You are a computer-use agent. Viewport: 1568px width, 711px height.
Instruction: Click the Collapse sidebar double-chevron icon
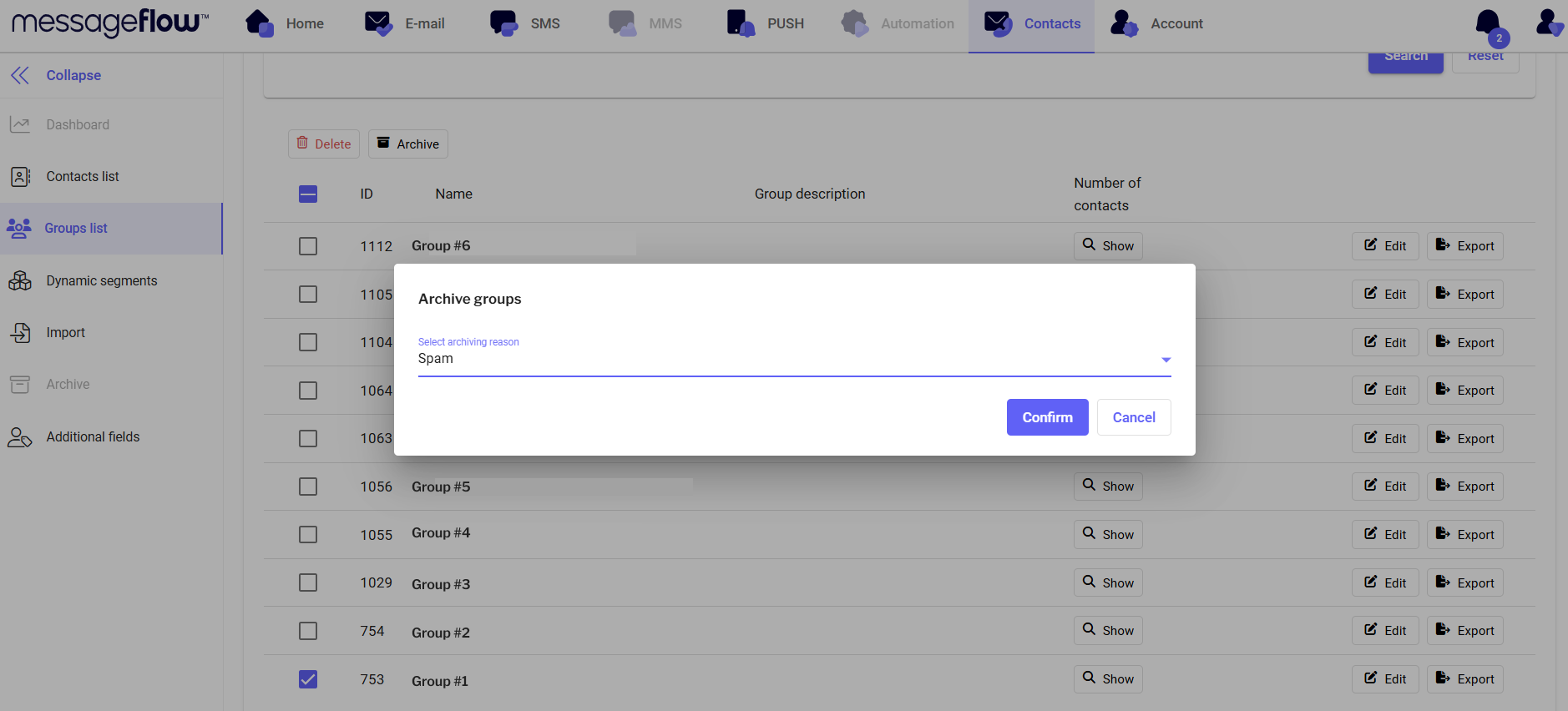(20, 75)
